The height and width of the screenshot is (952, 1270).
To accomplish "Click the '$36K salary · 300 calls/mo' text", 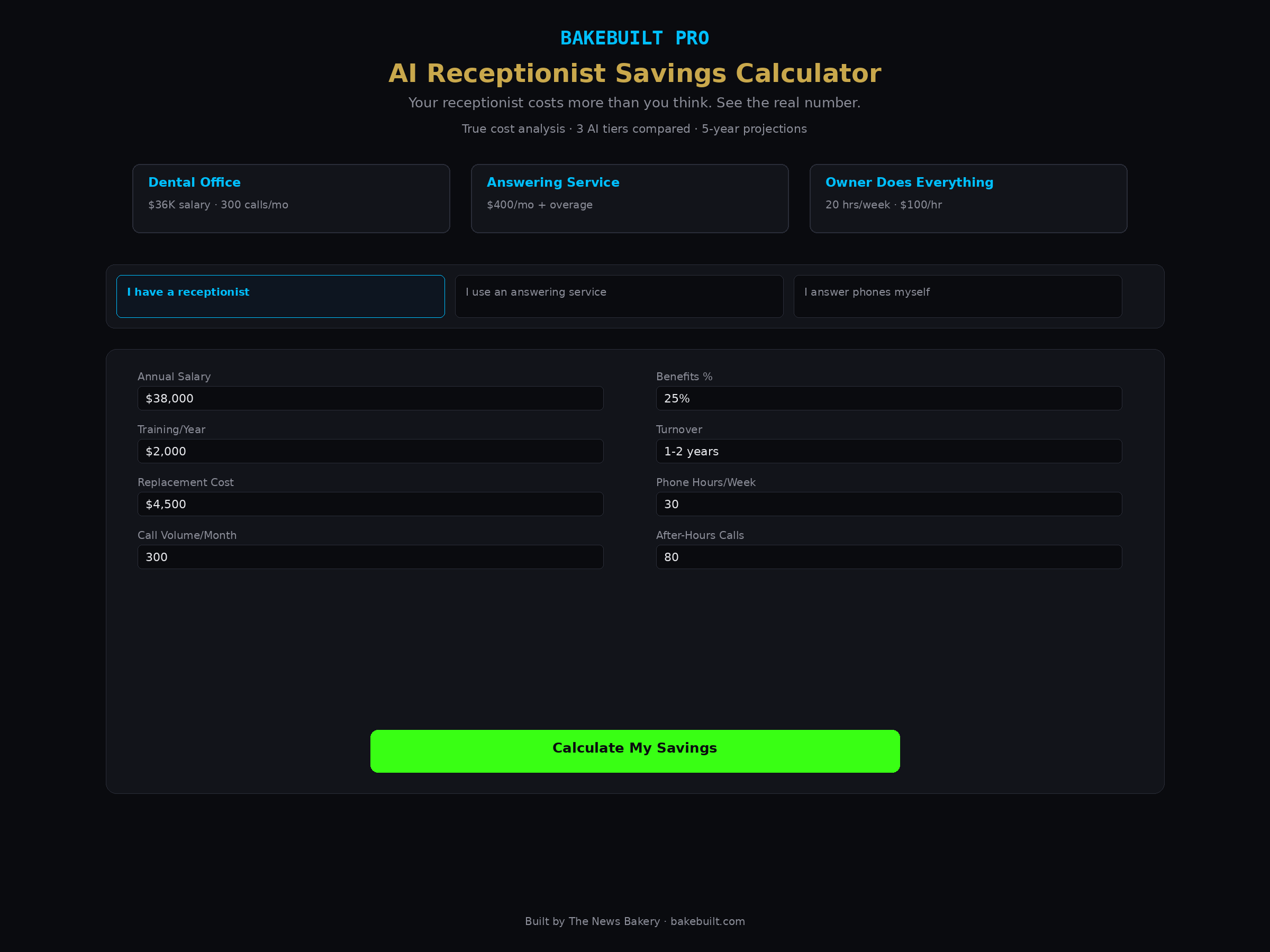I will tap(218, 205).
